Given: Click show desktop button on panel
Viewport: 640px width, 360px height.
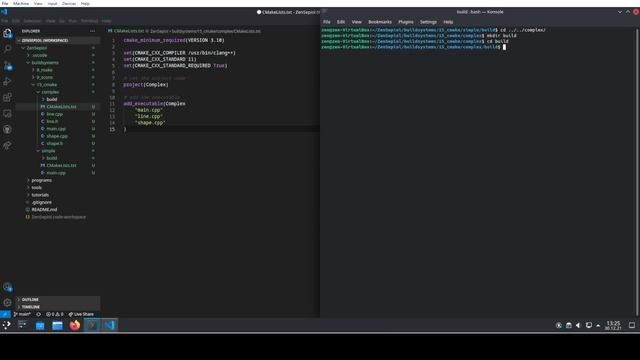Looking at the screenshot, I should [x=632, y=325].
